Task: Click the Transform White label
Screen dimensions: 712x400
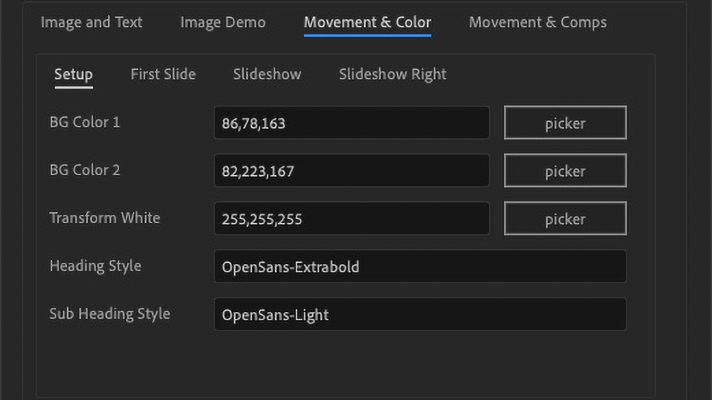Action: (105, 218)
